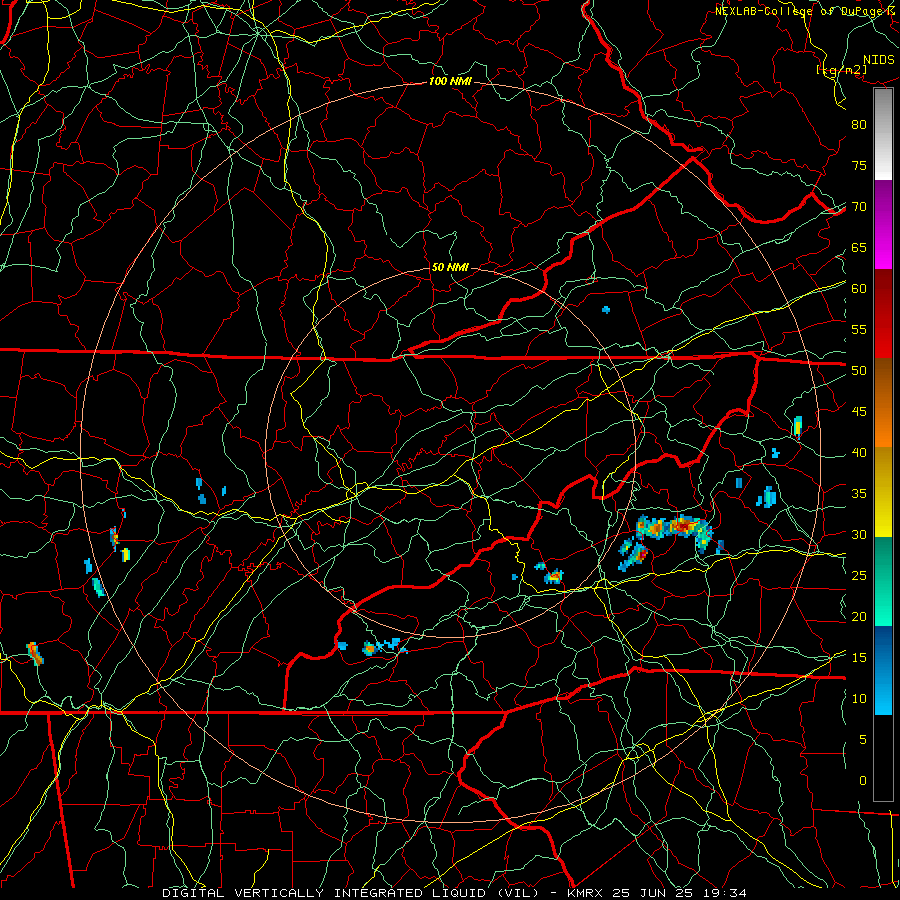This screenshot has width=900, height=900.
Task: Pick the yellow segment of the color scale
Action: pyautogui.click(x=883, y=492)
